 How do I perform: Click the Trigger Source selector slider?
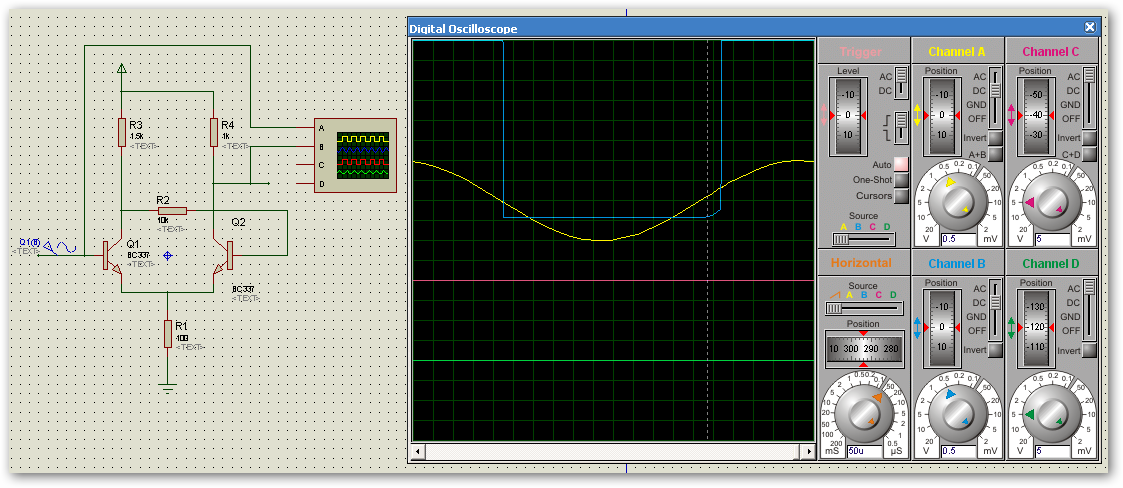point(863,238)
